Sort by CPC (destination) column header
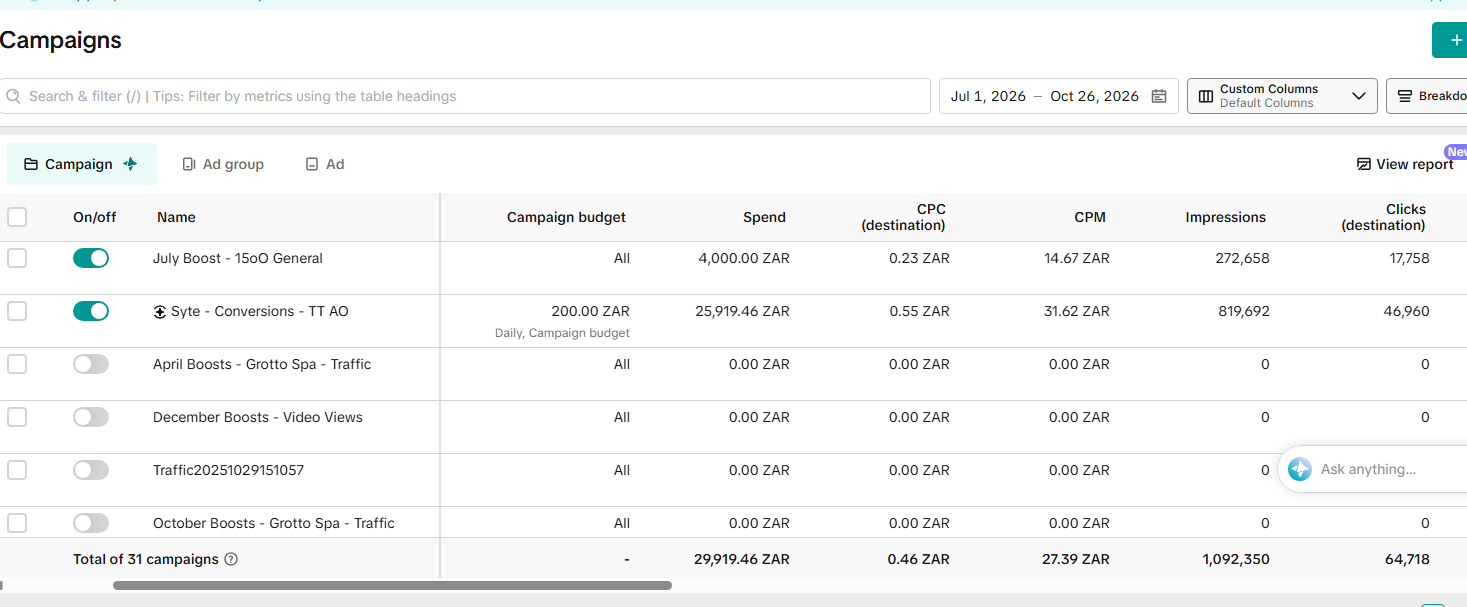This screenshot has height=607, width=1467. 903,217
